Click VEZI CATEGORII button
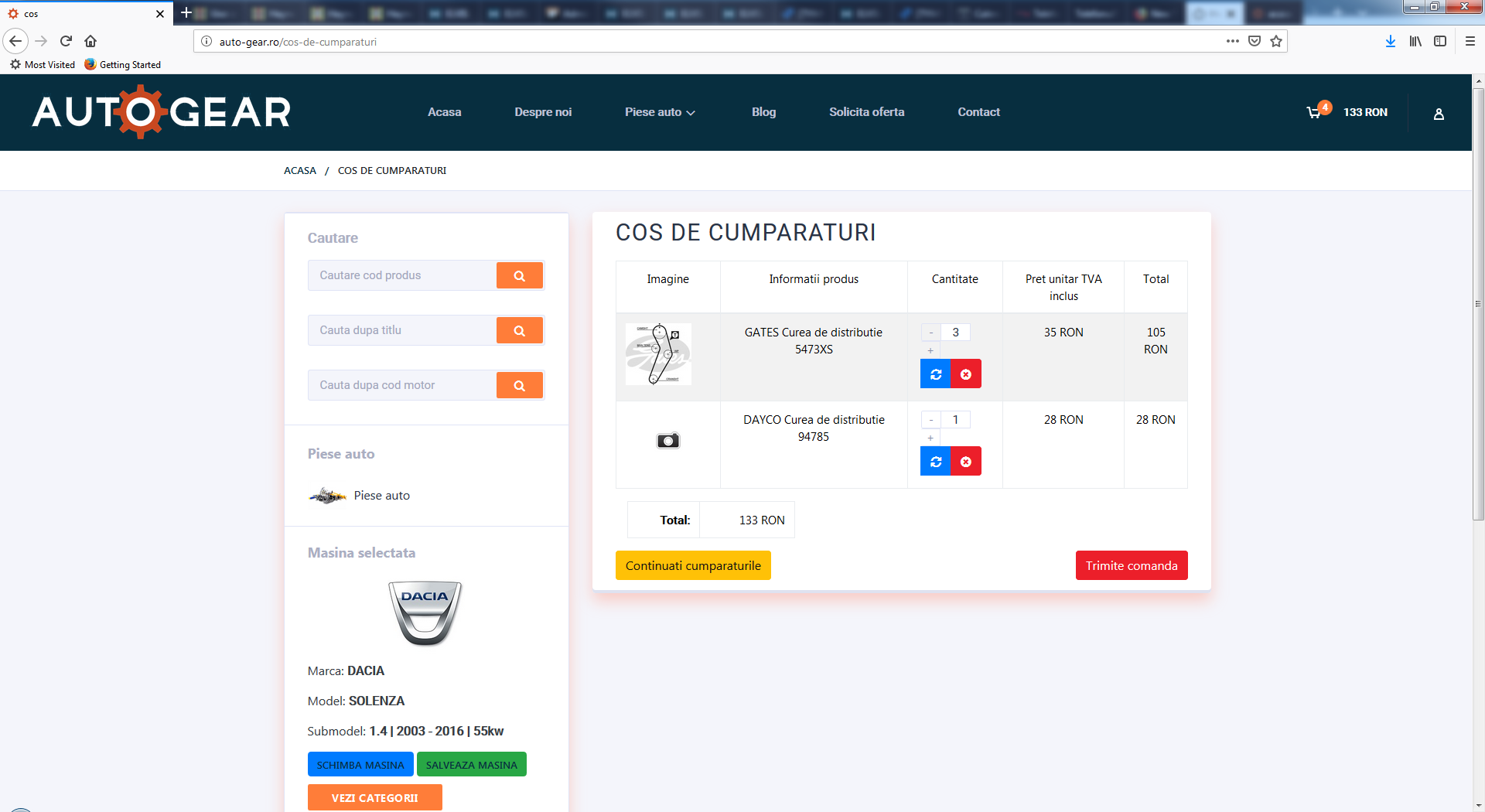The image size is (1485, 812). point(375,797)
